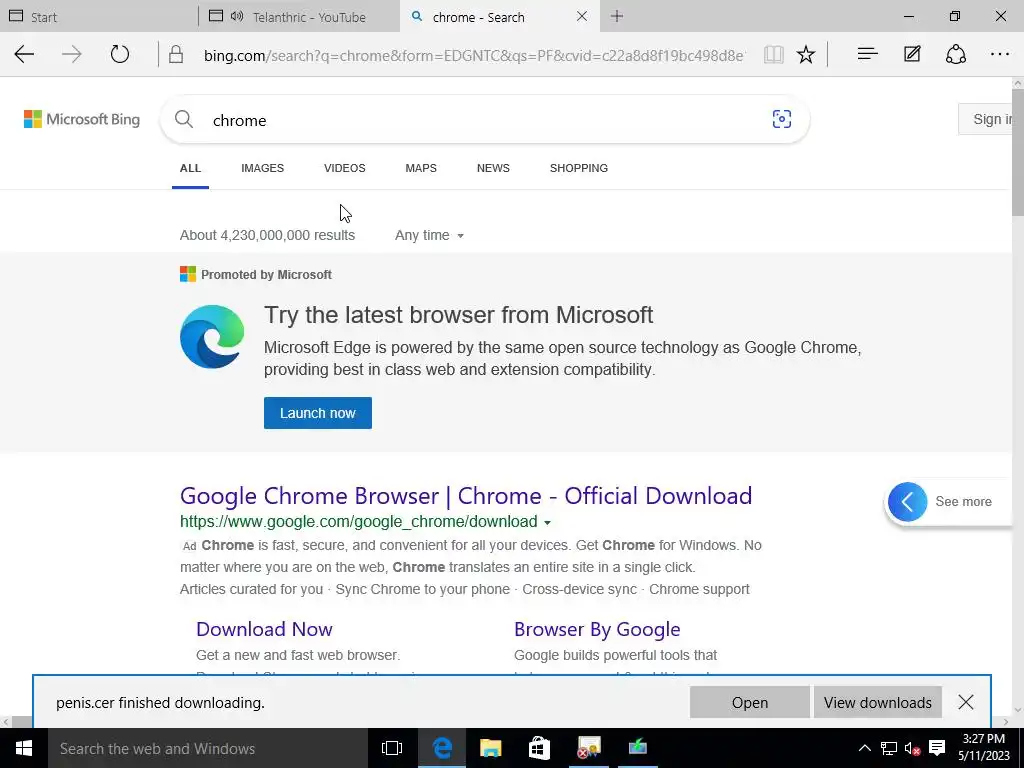This screenshot has height=768, width=1024.
Task: Click the clock showing 3:27 PM
Action: (x=984, y=739)
